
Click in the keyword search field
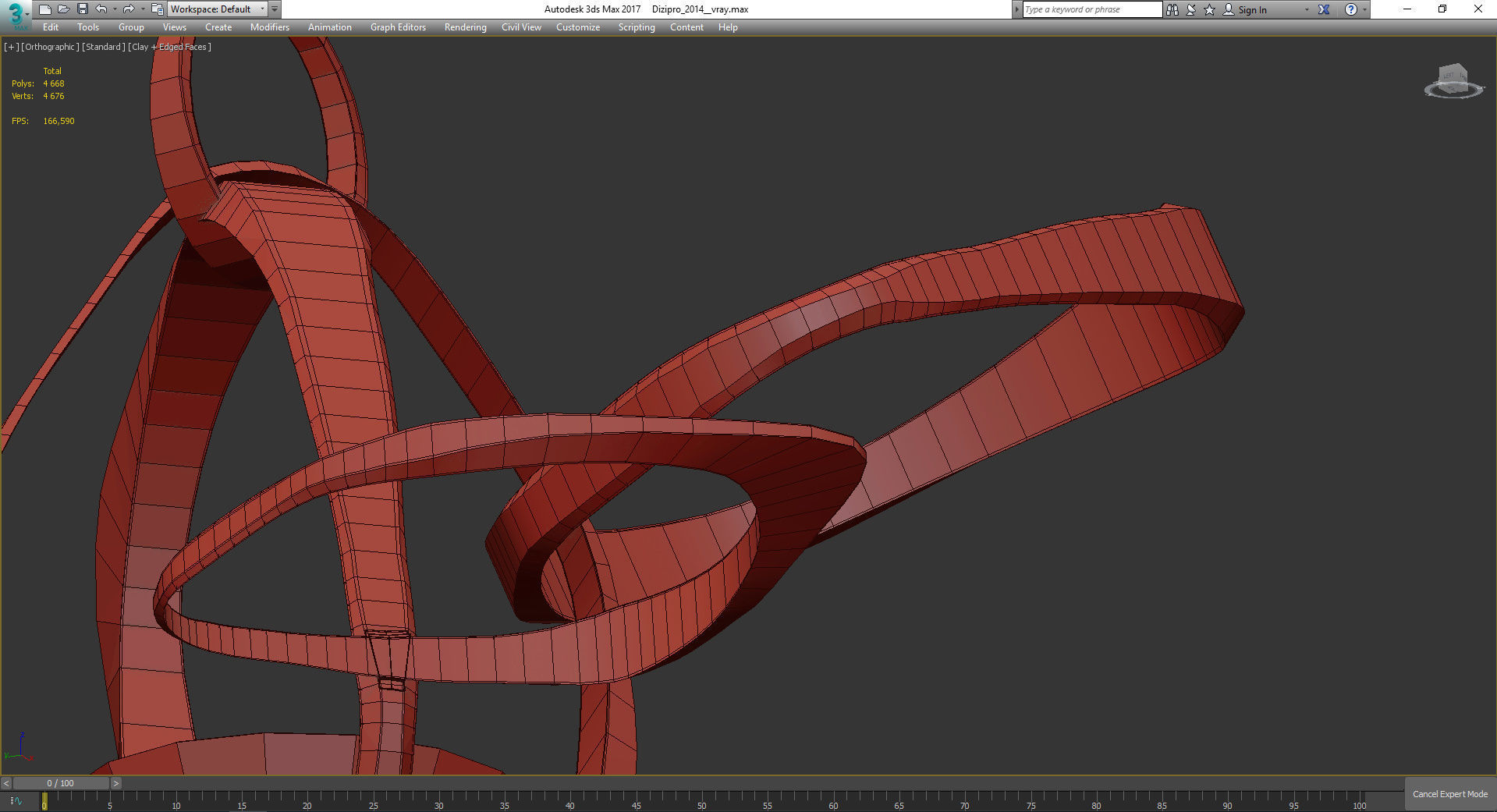click(x=1092, y=9)
